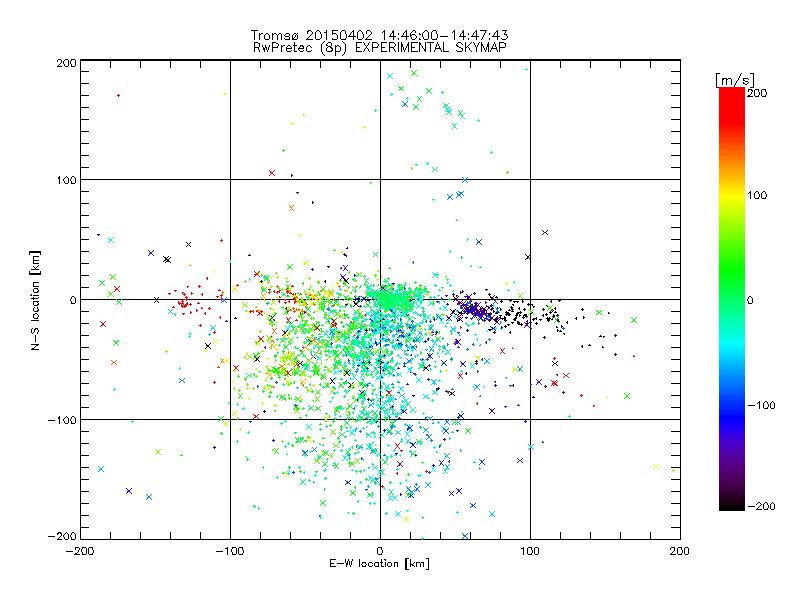Click the 'Tromsø 20150402 14:46:00-14:47:43' title line
800x600 pixels.
coord(379,35)
